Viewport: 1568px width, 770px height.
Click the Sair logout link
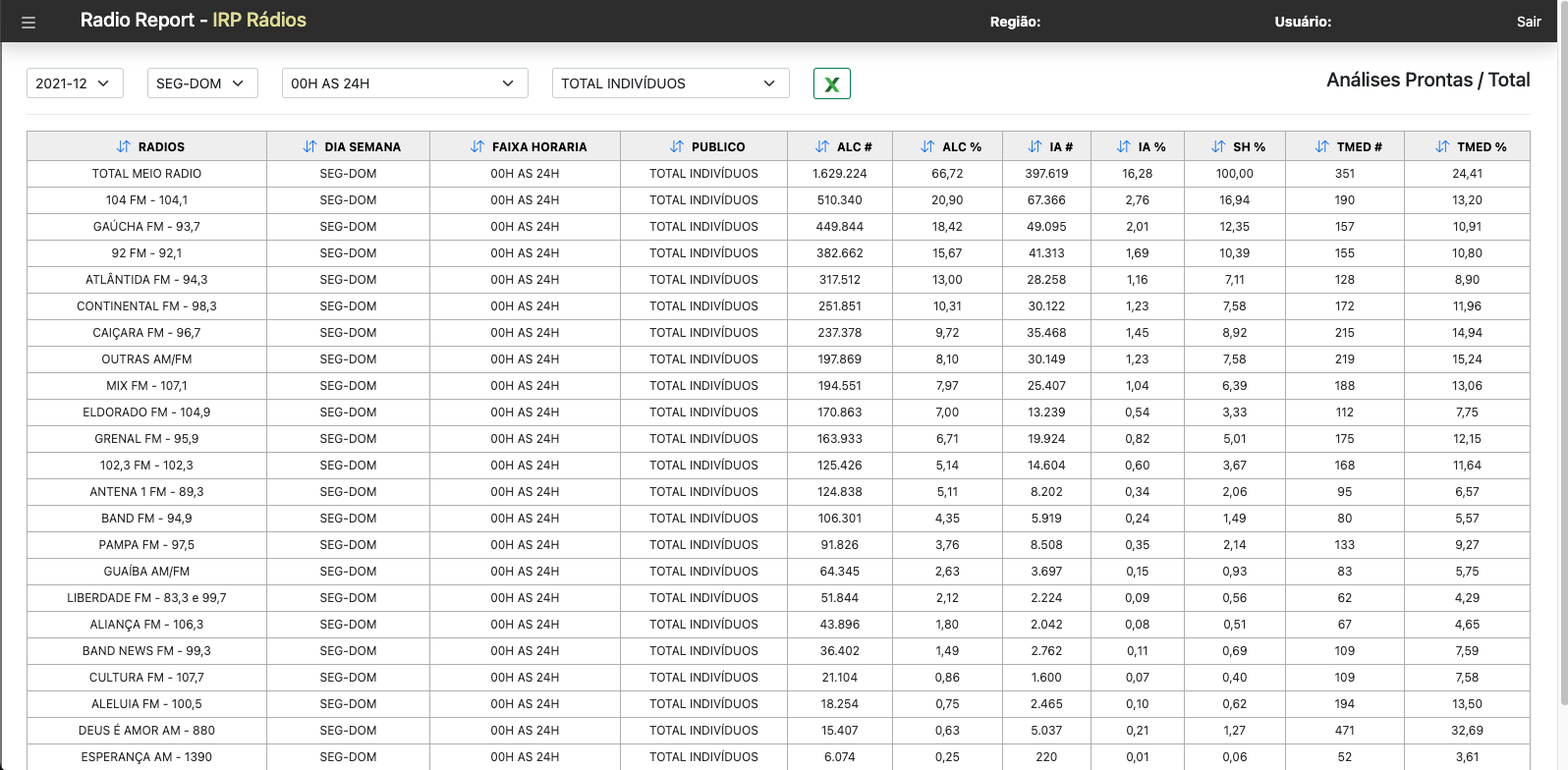[x=1529, y=22]
